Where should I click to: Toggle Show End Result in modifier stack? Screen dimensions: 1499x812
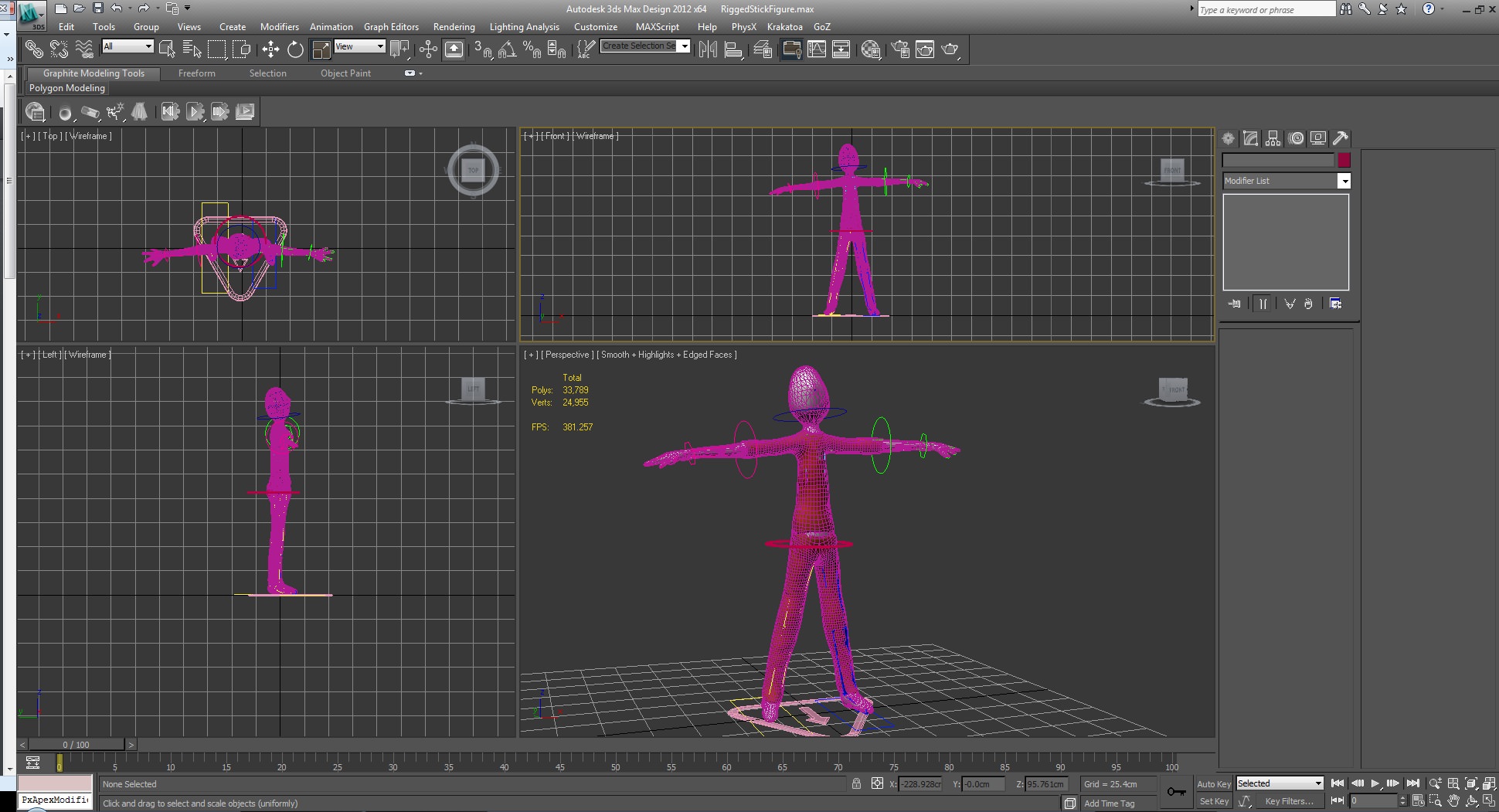(1263, 304)
